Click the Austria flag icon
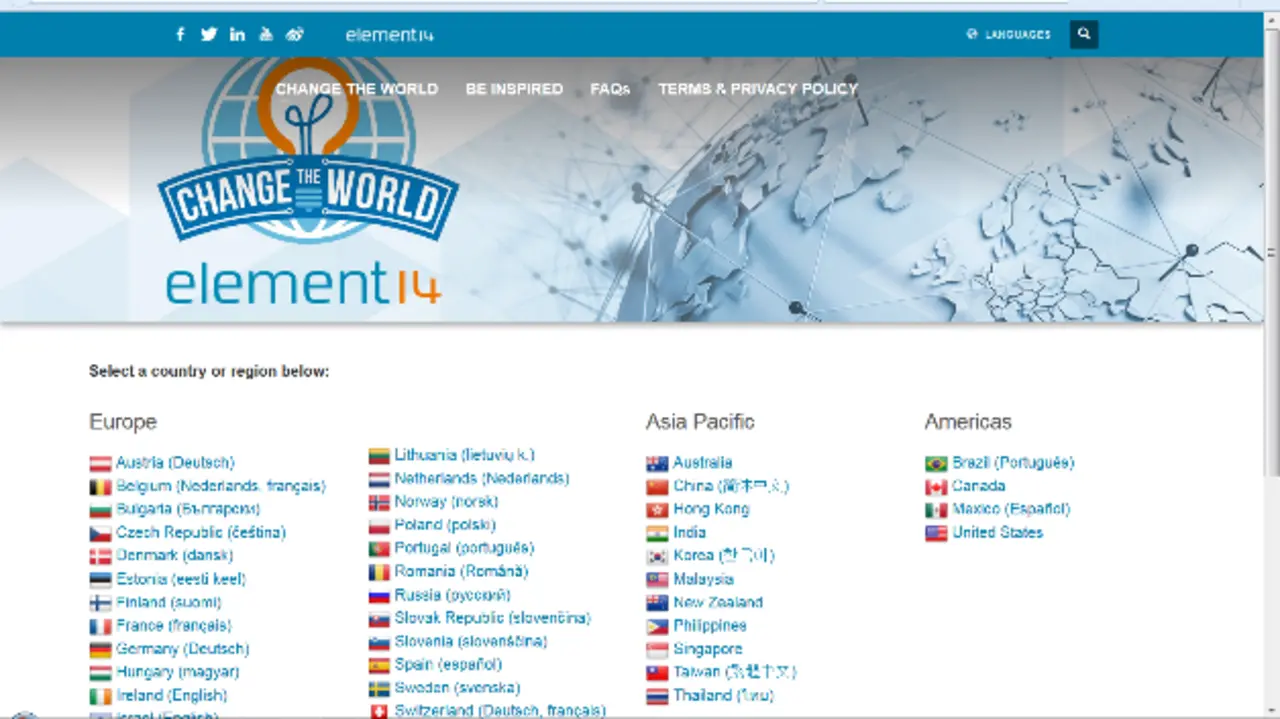 click(100, 463)
